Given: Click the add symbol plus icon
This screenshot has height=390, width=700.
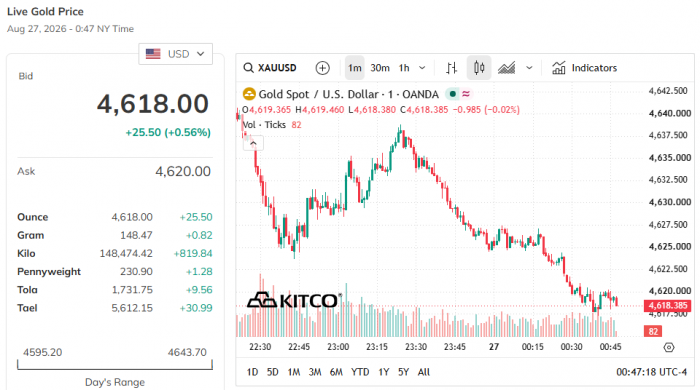Looking at the screenshot, I should point(322,68).
